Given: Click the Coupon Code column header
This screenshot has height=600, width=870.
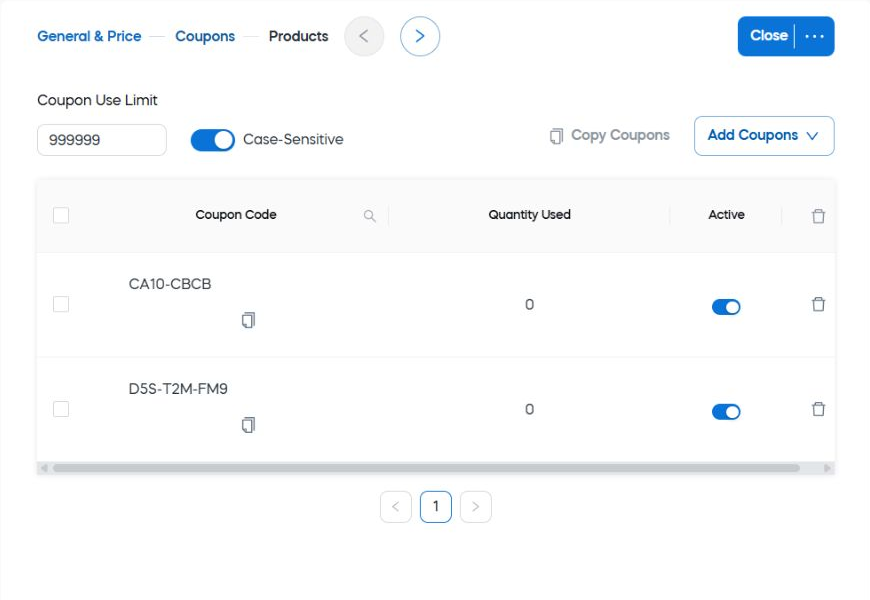Looking at the screenshot, I should tap(236, 215).
